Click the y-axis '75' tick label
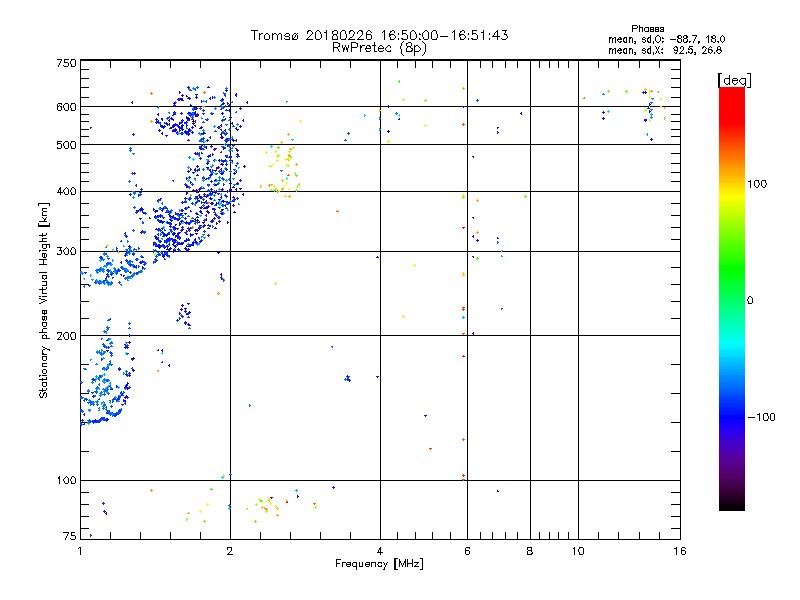 (x=70, y=536)
